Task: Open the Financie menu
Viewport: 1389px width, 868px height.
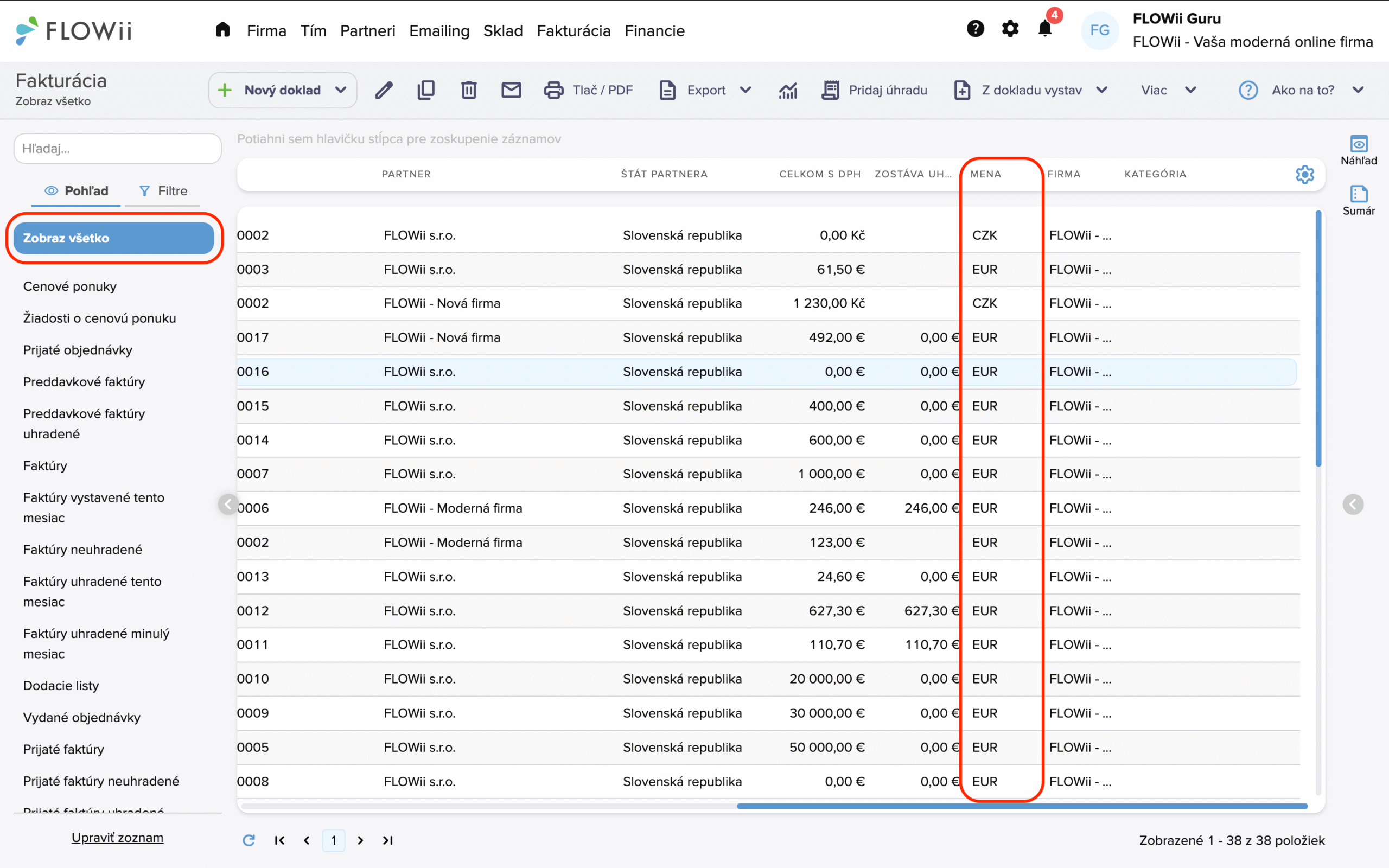Action: pos(654,30)
